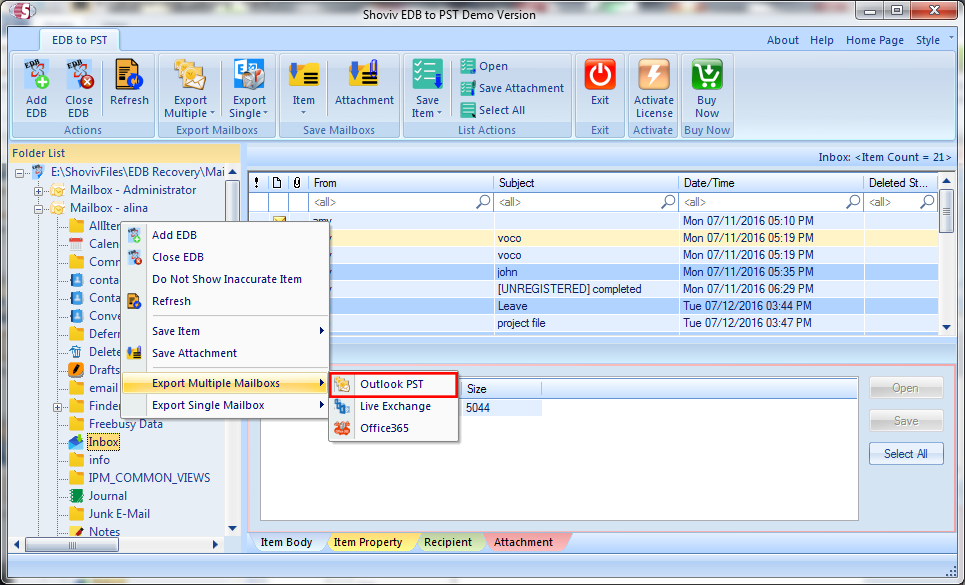The image size is (965, 585).
Task: Expand the Mailbox - Administrator tree node
Action: (39, 190)
